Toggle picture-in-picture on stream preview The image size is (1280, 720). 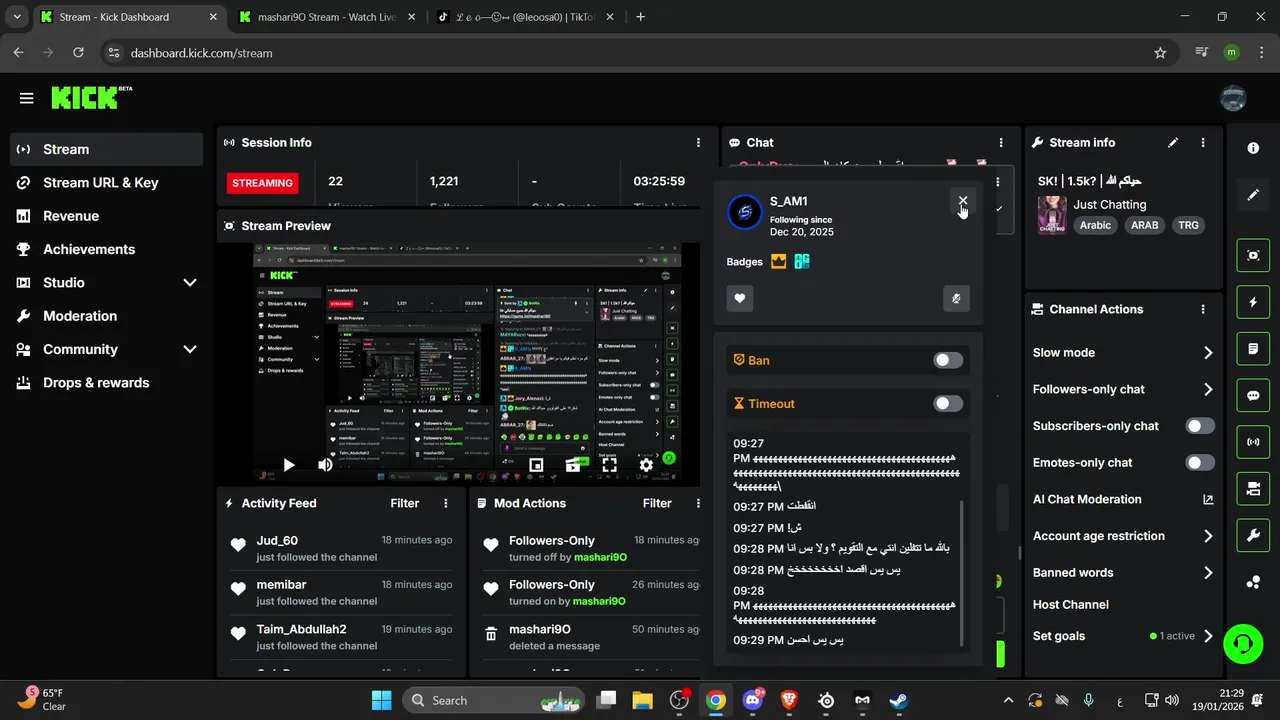536,465
